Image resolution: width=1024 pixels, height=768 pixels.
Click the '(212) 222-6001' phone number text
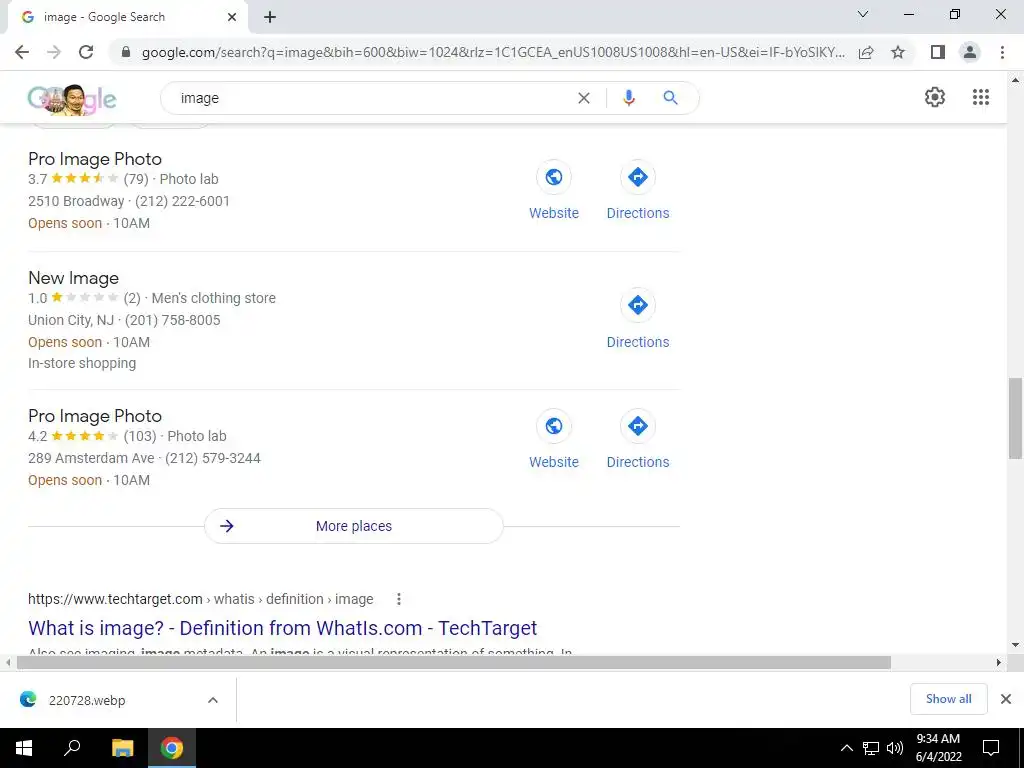coord(182,201)
